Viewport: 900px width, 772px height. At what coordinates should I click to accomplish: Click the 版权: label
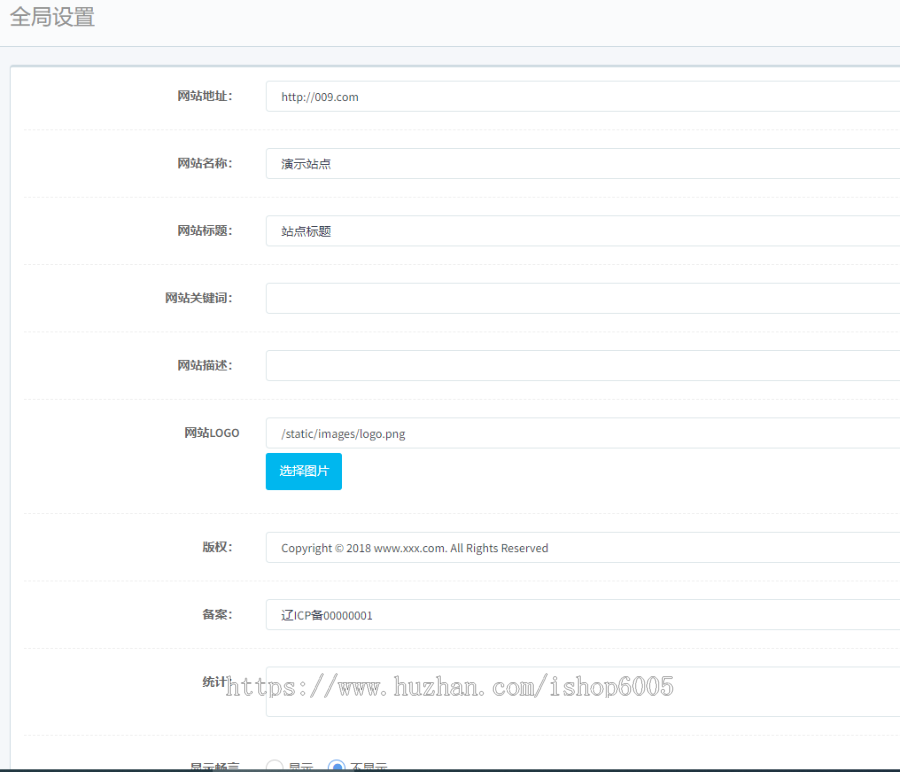tap(217, 547)
